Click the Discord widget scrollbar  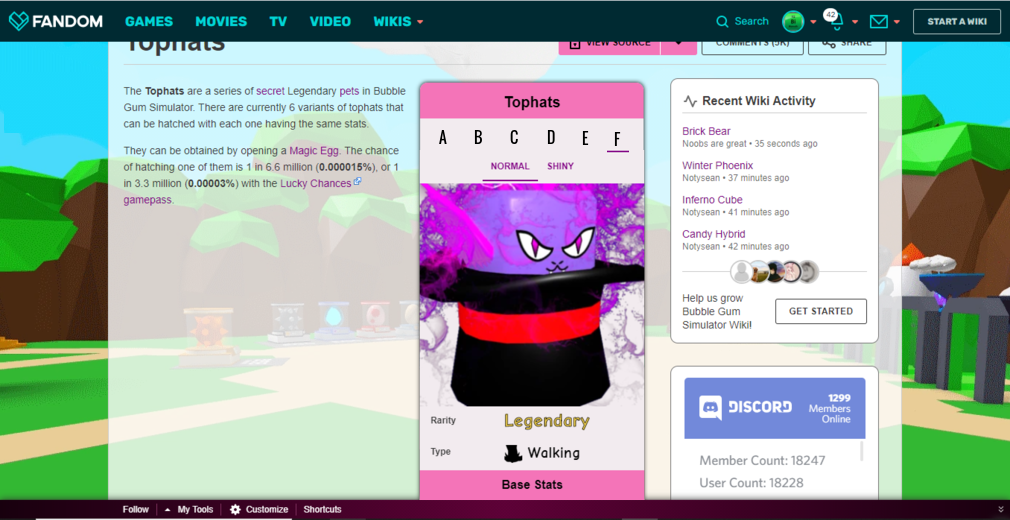tap(862, 451)
